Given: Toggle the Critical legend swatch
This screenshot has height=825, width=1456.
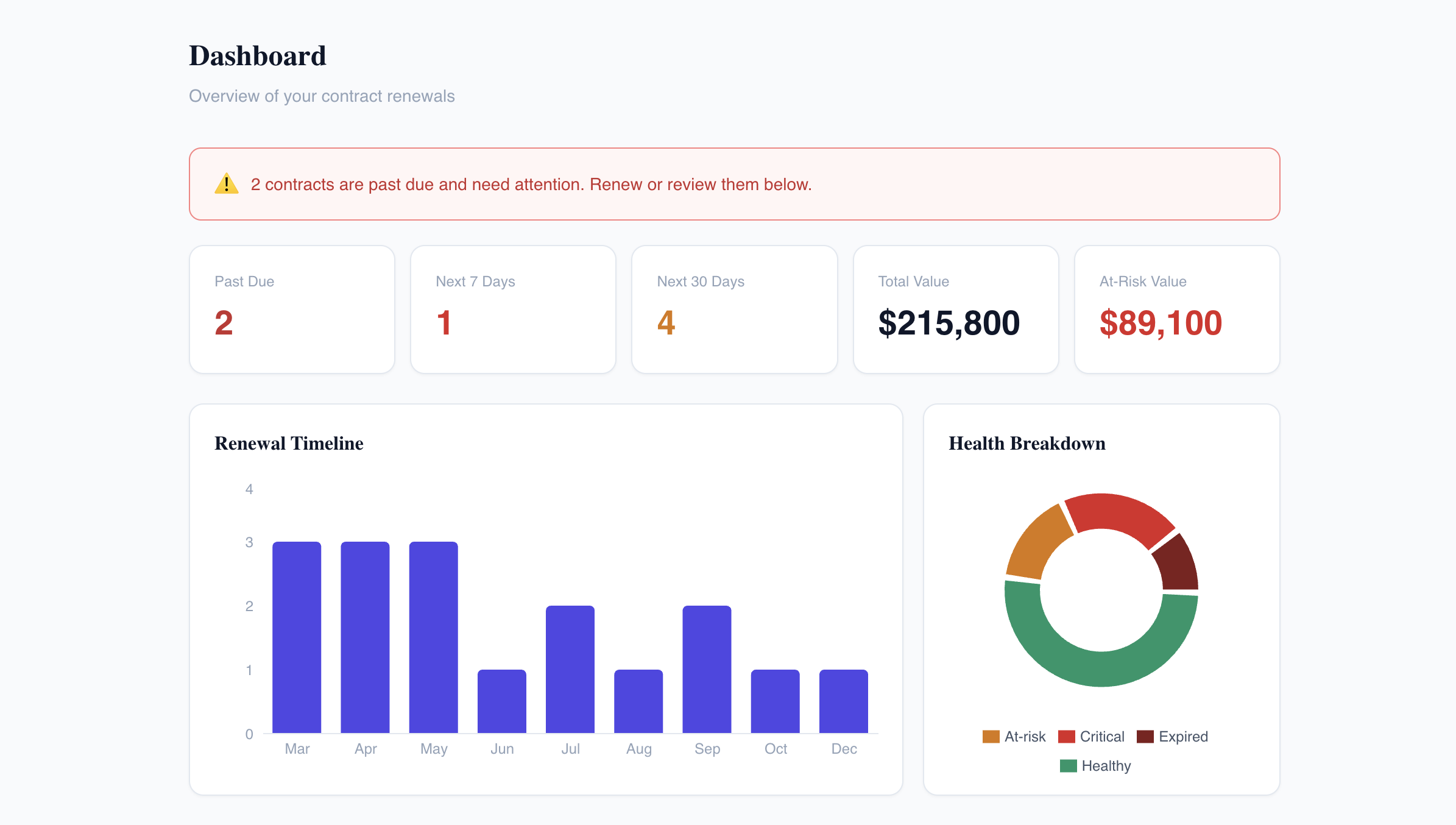Looking at the screenshot, I should point(1066,737).
